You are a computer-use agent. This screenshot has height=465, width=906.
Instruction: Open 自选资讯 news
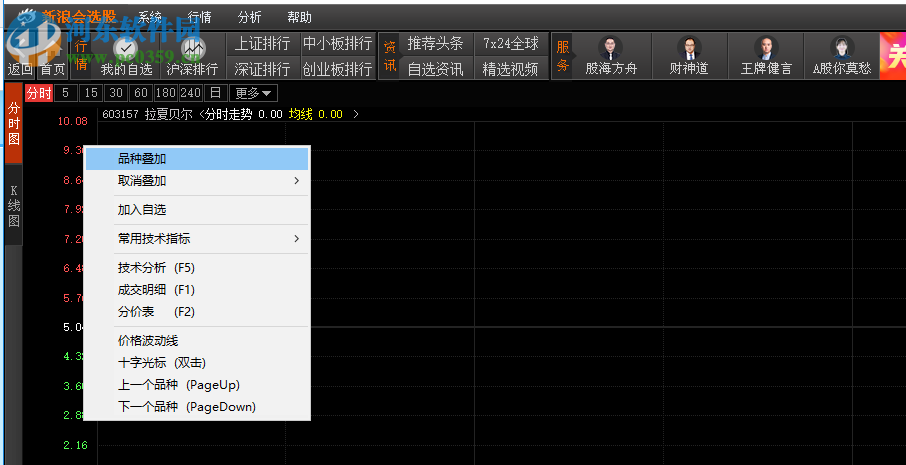(x=435, y=69)
